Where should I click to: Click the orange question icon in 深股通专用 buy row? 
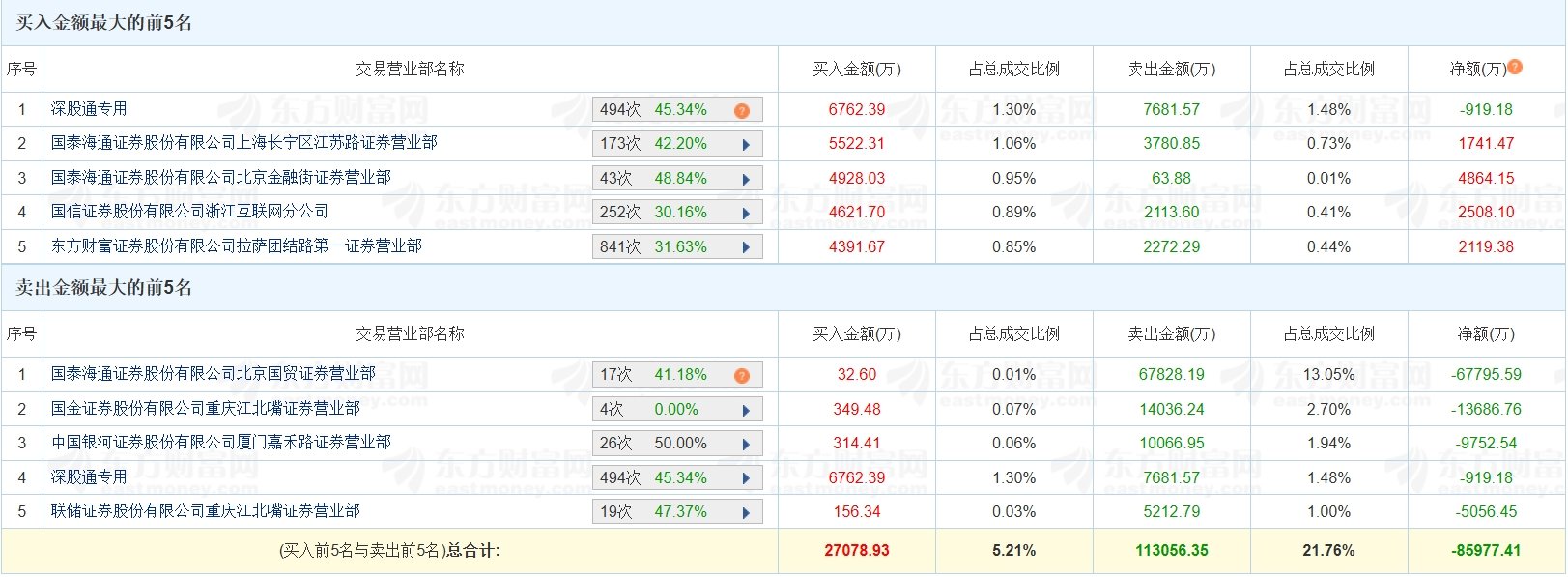[x=741, y=111]
